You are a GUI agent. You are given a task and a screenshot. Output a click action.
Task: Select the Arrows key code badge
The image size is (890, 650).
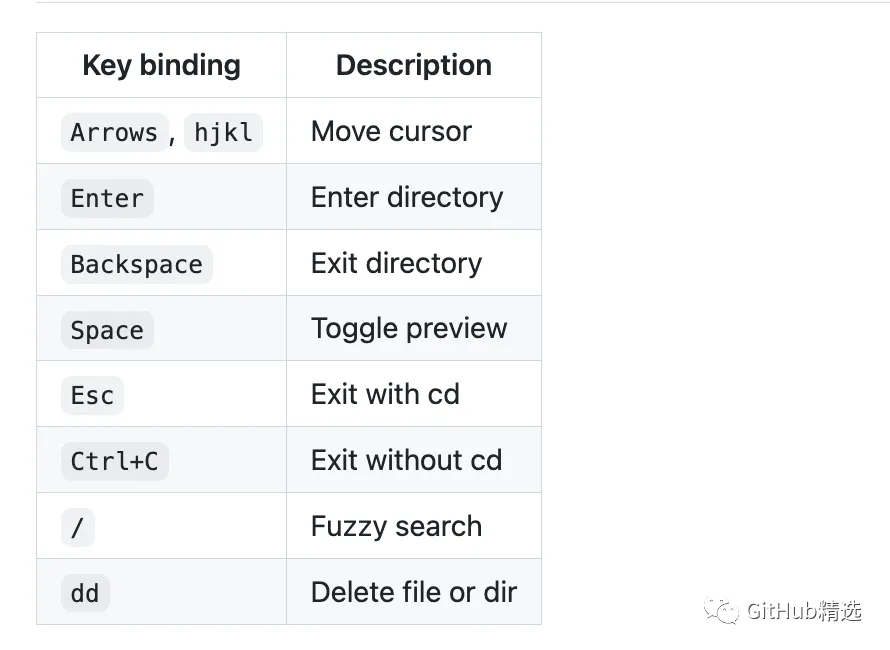click(x=114, y=132)
